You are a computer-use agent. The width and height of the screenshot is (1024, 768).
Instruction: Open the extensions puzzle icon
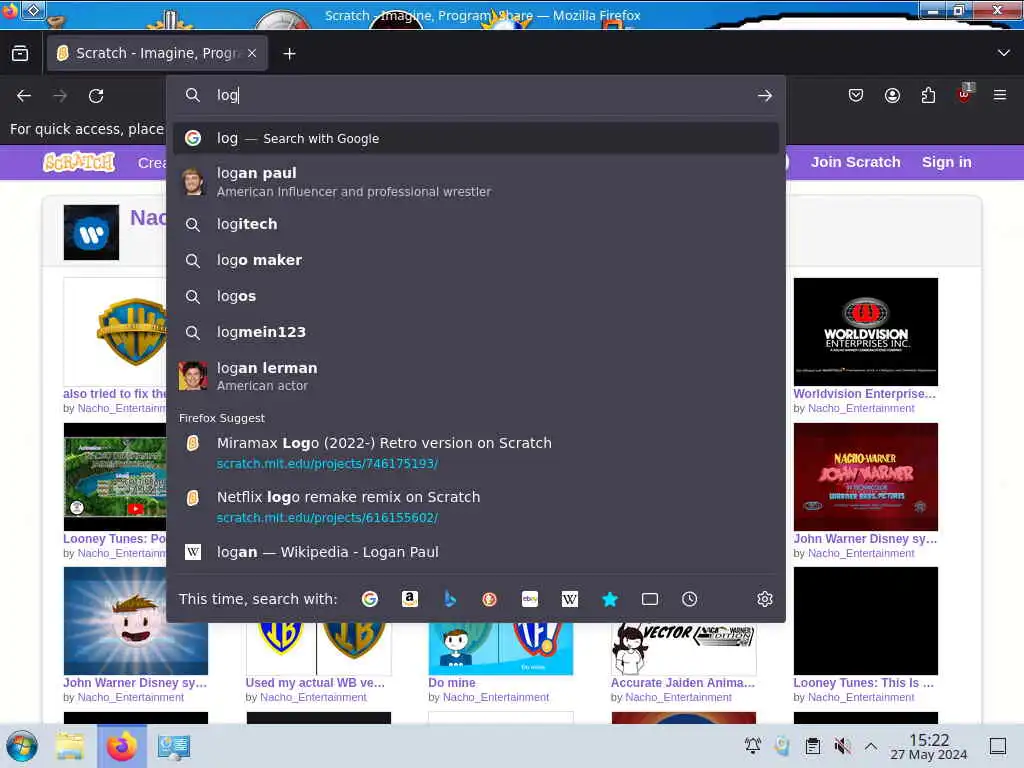click(928, 95)
